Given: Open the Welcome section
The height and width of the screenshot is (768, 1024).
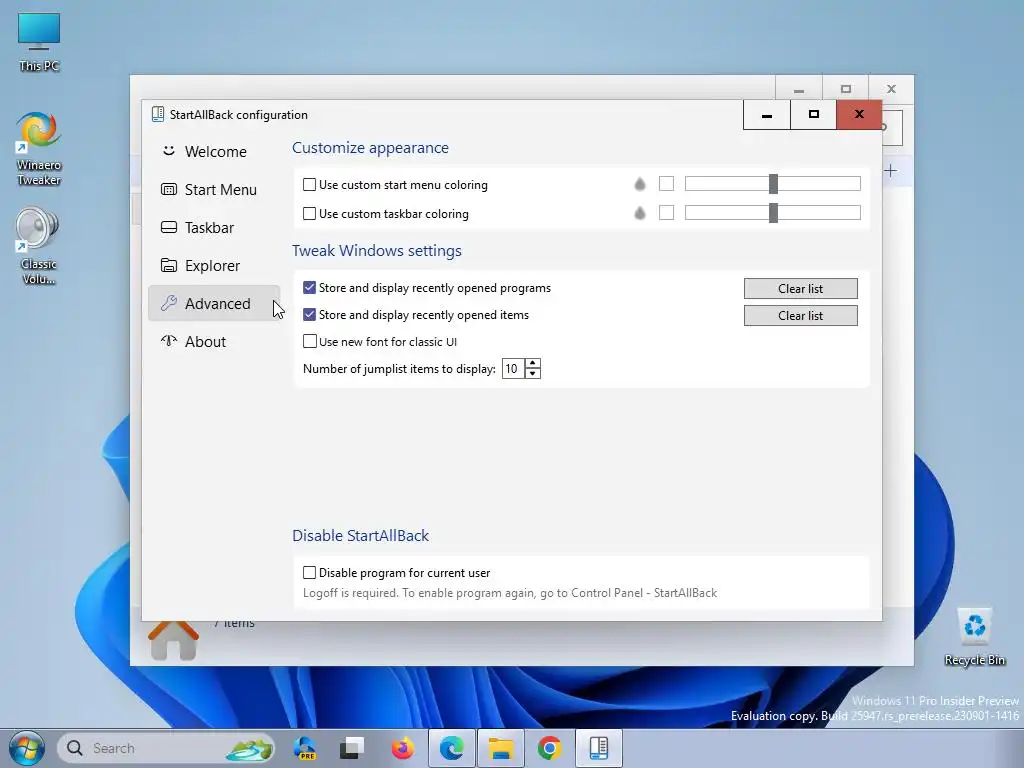Looking at the screenshot, I should [214, 152].
